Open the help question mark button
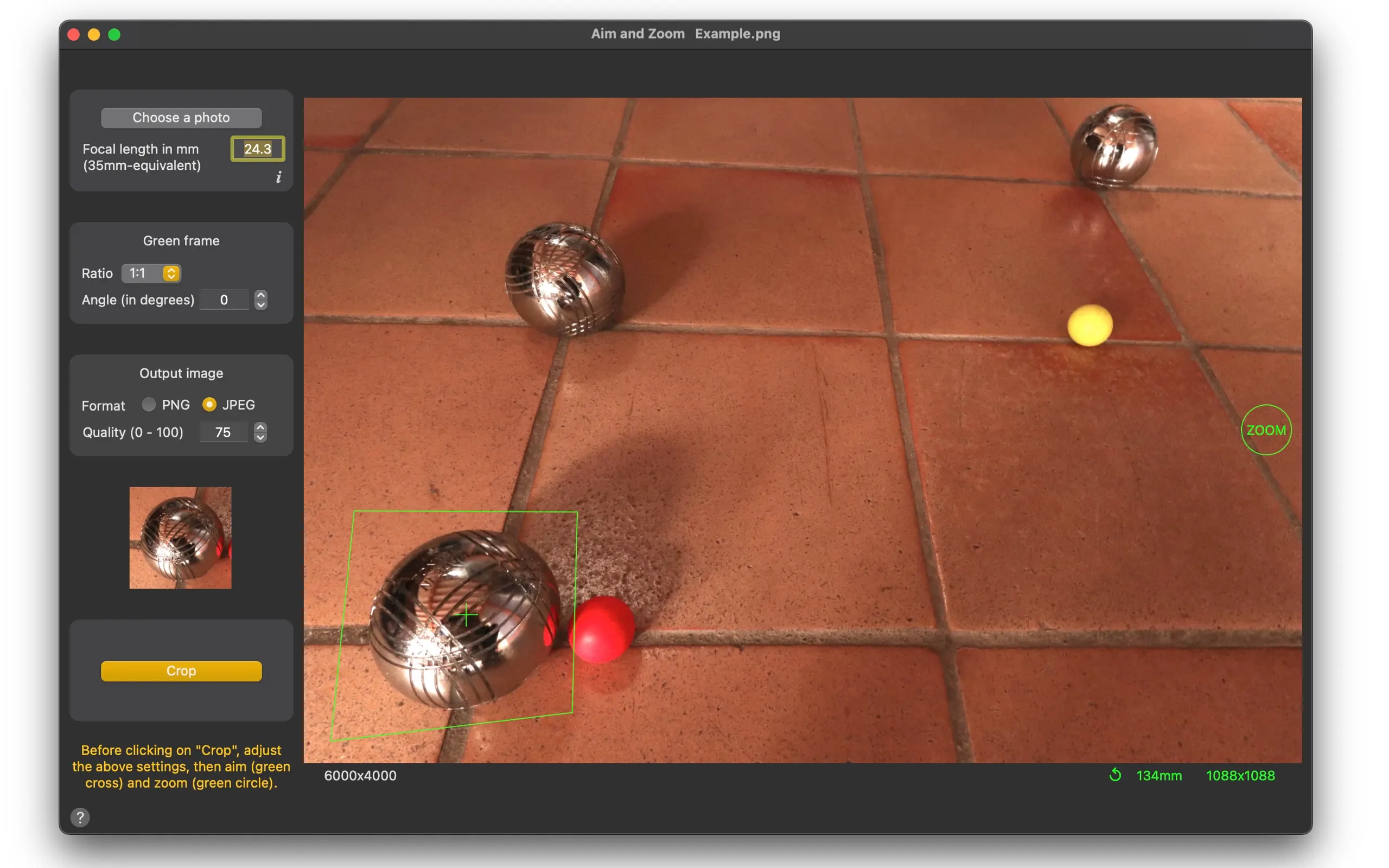Image resolution: width=1389 pixels, height=868 pixels. click(x=80, y=817)
